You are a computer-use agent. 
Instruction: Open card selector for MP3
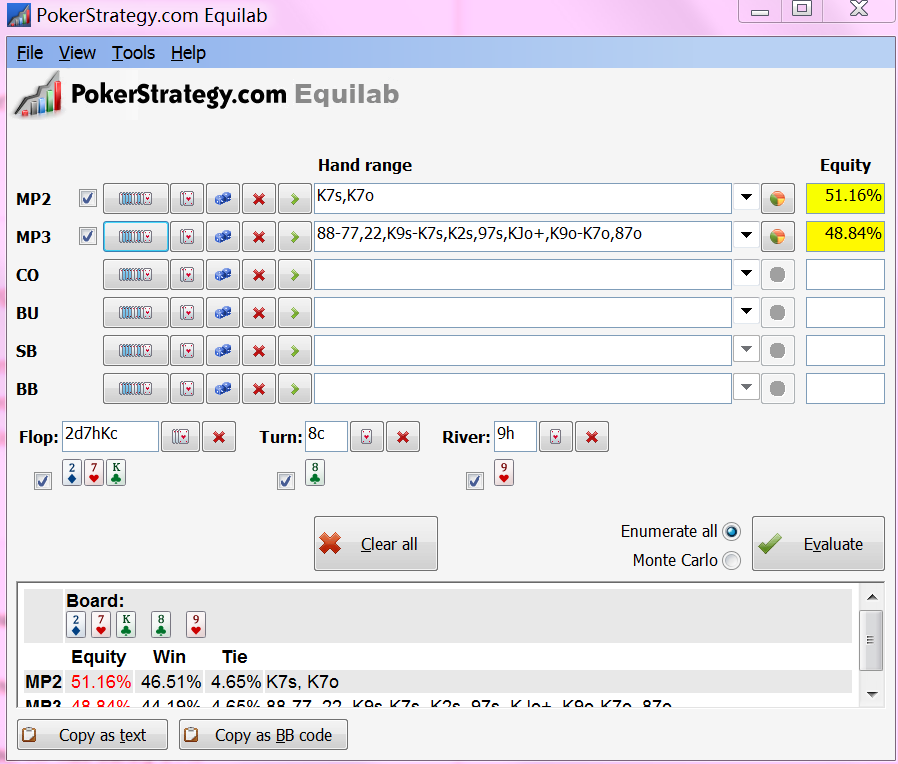point(187,237)
